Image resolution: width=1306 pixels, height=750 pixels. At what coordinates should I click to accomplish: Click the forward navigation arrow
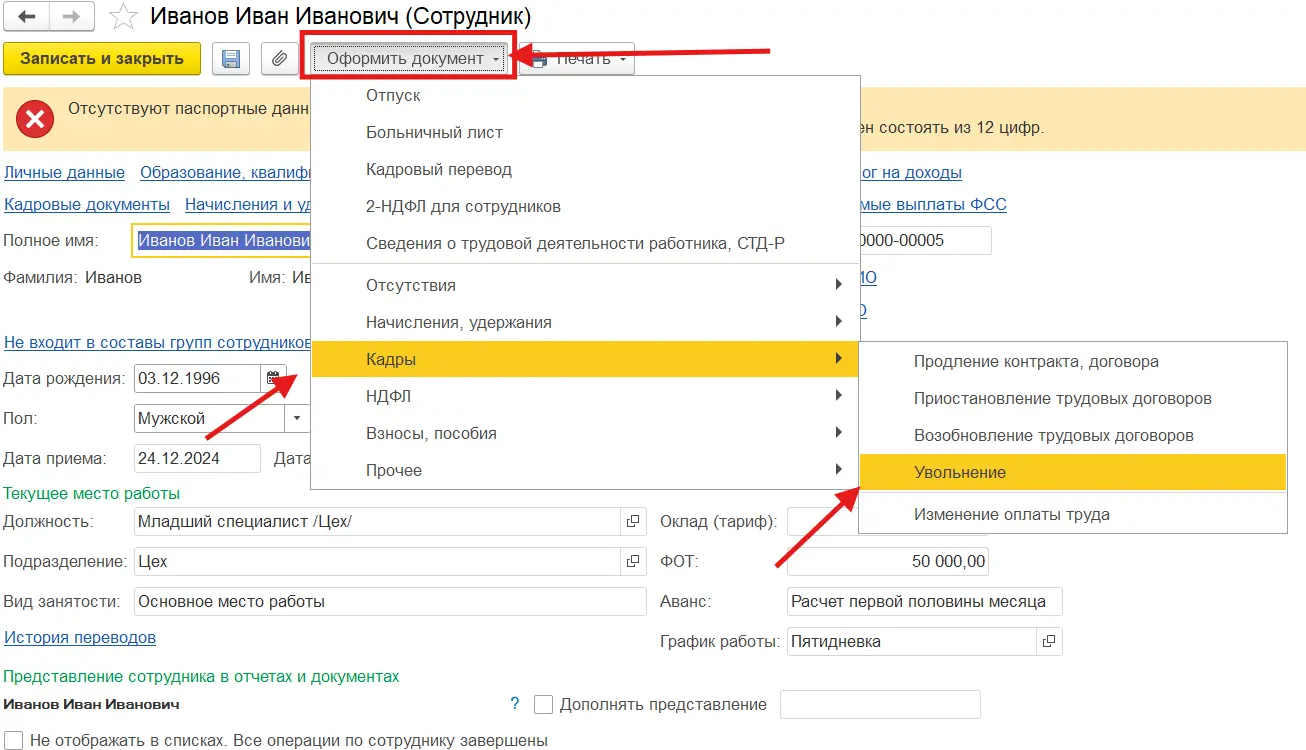click(71, 17)
